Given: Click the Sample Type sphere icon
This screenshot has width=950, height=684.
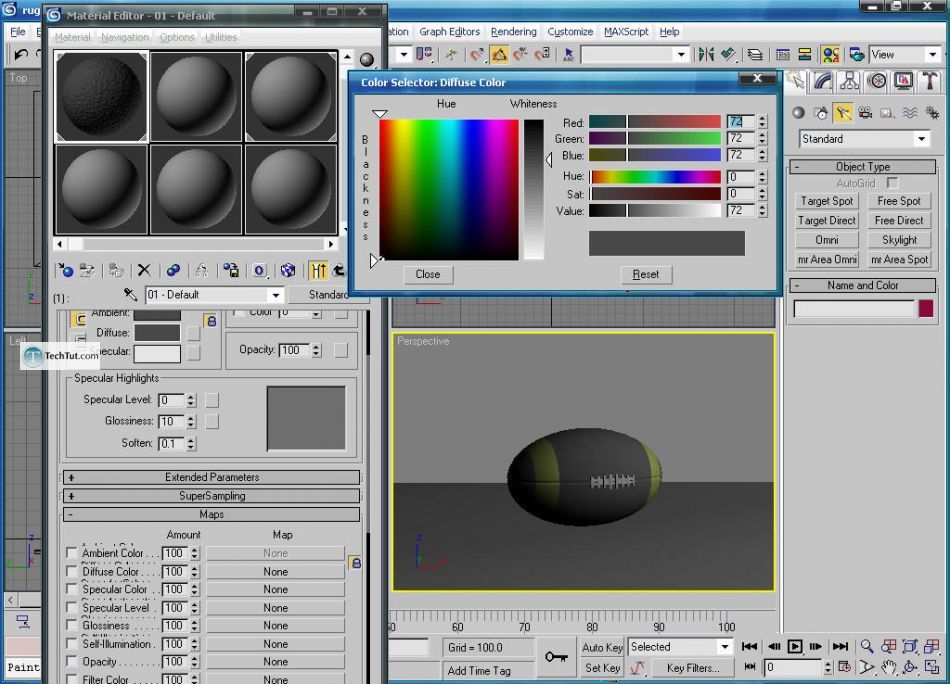Looking at the screenshot, I should click(x=367, y=59).
